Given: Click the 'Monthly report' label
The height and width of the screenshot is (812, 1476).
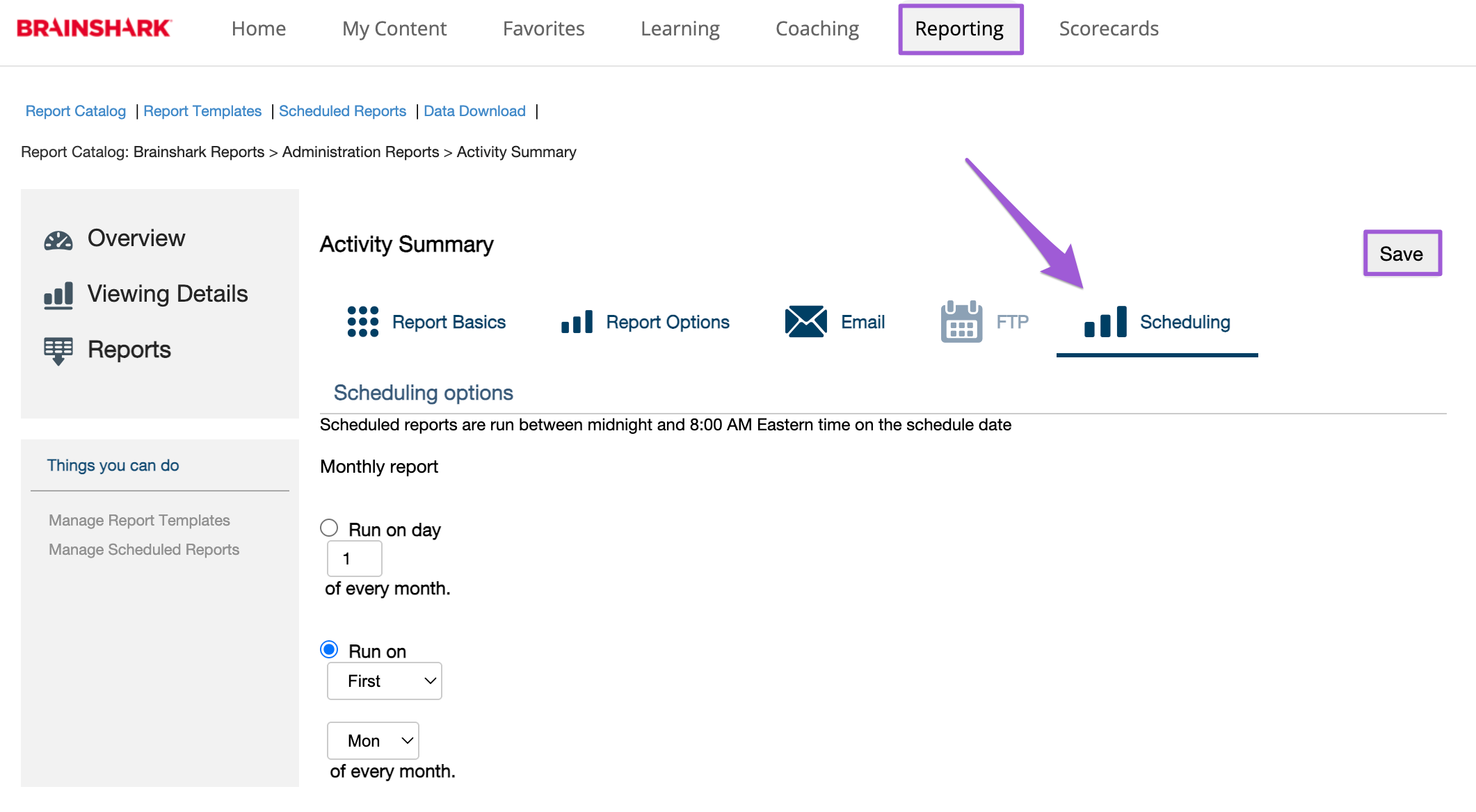Looking at the screenshot, I should (379, 466).
